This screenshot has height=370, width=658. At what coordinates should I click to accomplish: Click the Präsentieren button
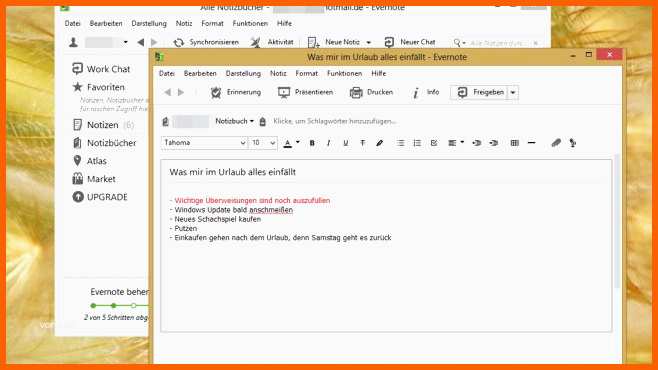306,92
